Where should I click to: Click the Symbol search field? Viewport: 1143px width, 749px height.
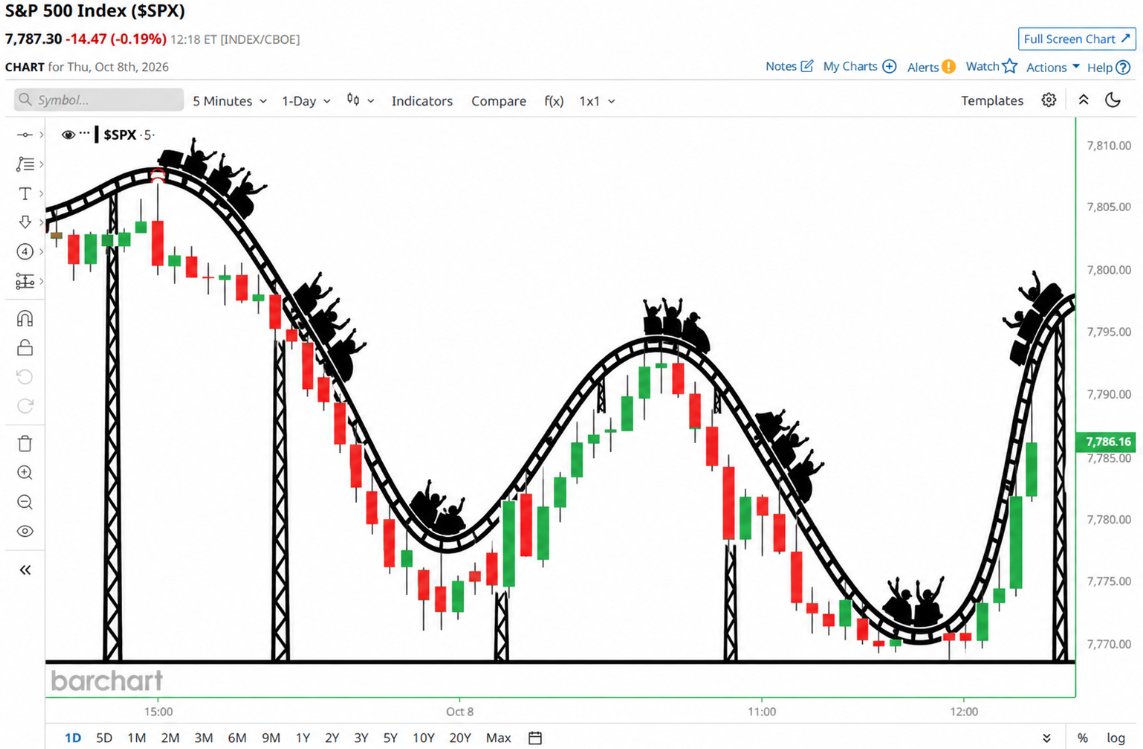99,100
